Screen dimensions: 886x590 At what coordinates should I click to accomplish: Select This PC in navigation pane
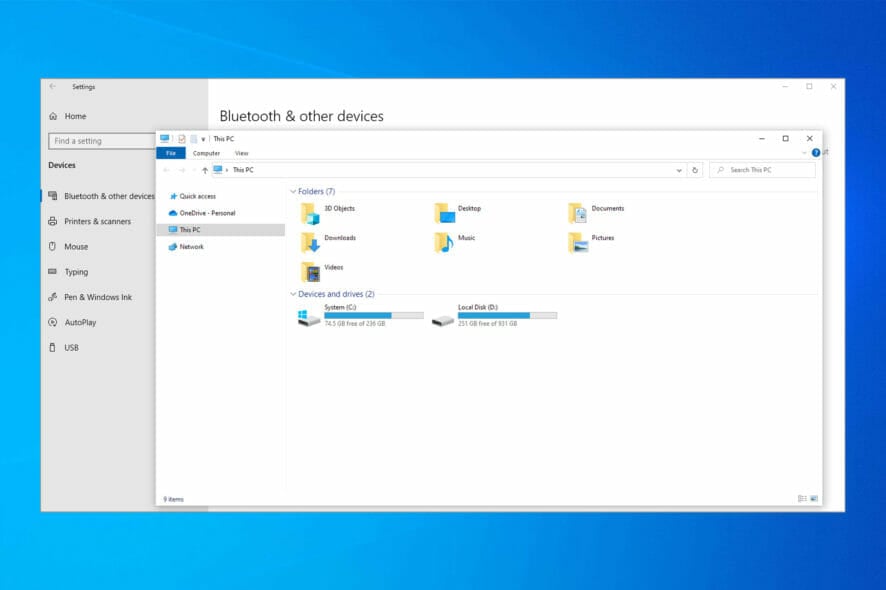pos(220,229)
